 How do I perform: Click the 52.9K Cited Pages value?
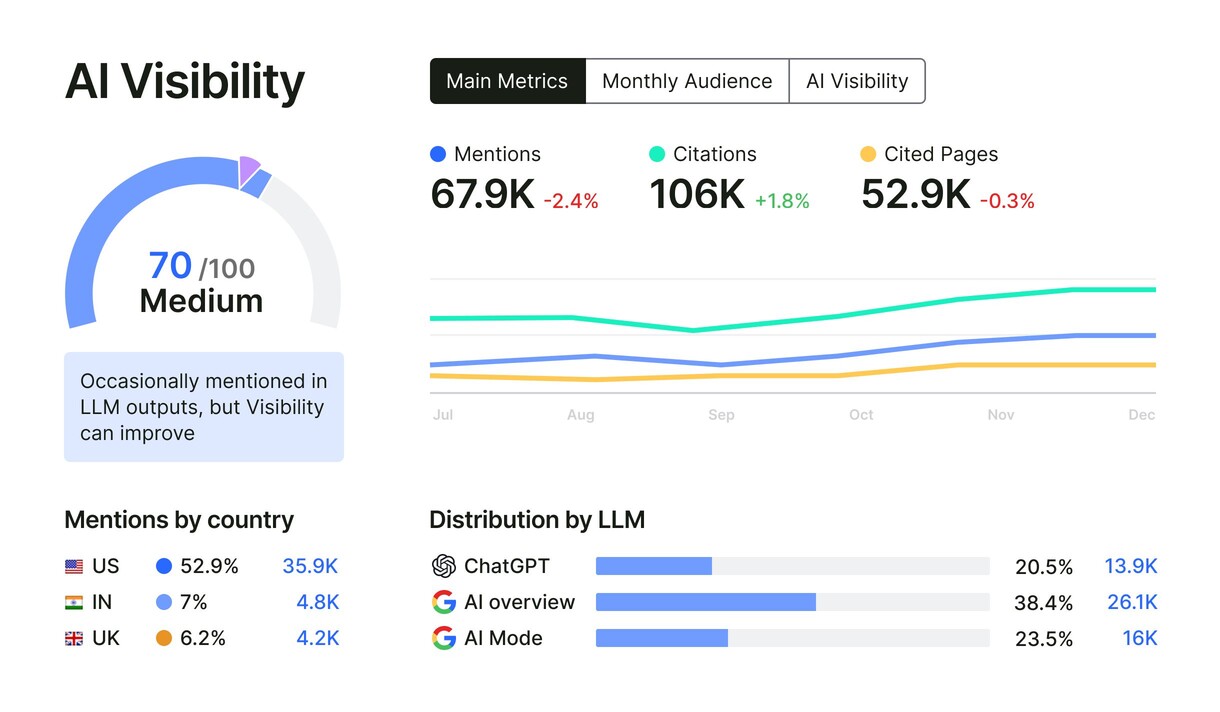click(x=916, y=194)
